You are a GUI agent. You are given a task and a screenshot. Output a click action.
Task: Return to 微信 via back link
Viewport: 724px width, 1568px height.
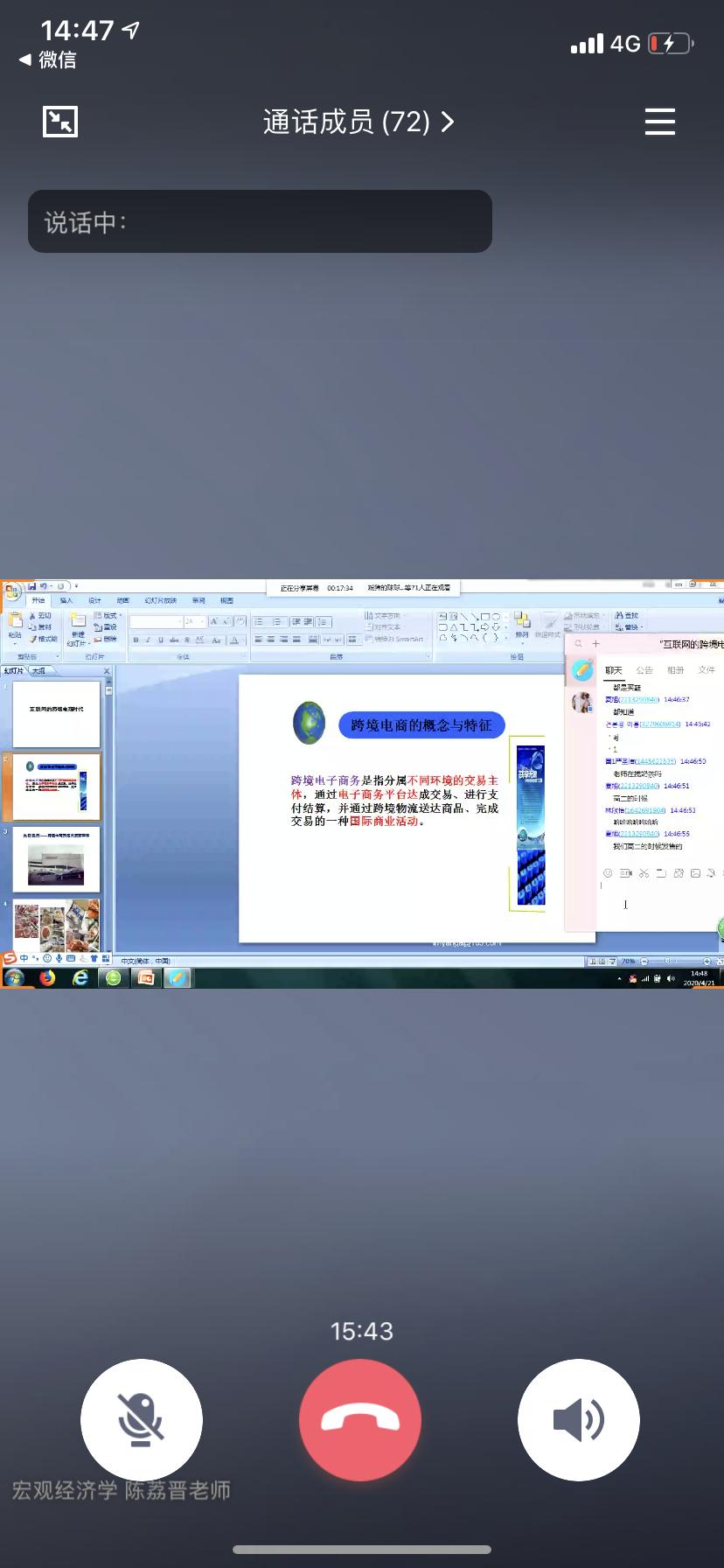click(x=49, y=59)
